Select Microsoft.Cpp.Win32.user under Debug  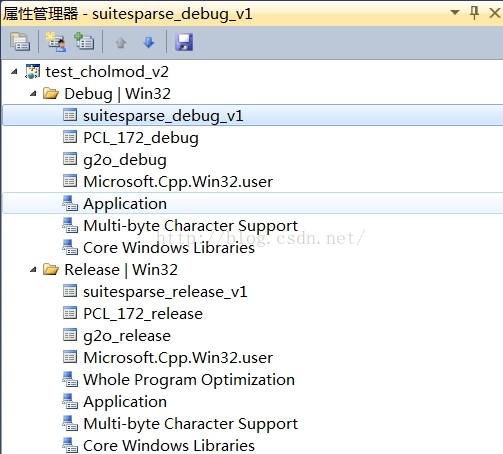(x=178, y=182)
